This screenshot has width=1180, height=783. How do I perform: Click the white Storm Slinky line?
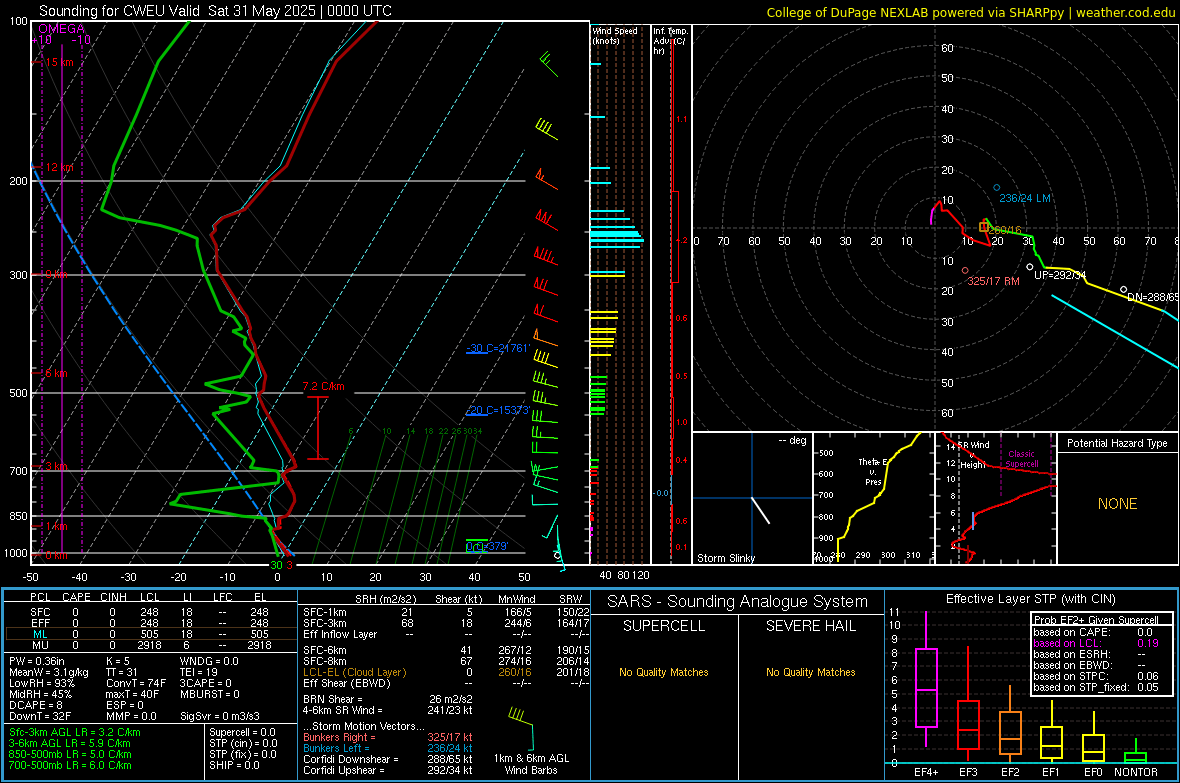(761, 510)
